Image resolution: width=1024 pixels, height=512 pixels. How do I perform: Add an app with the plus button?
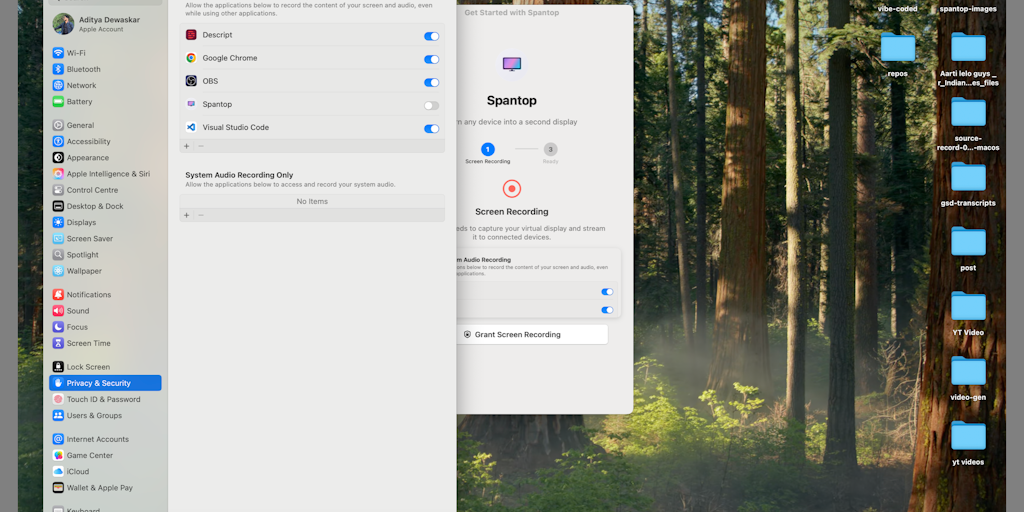point(187,146)
